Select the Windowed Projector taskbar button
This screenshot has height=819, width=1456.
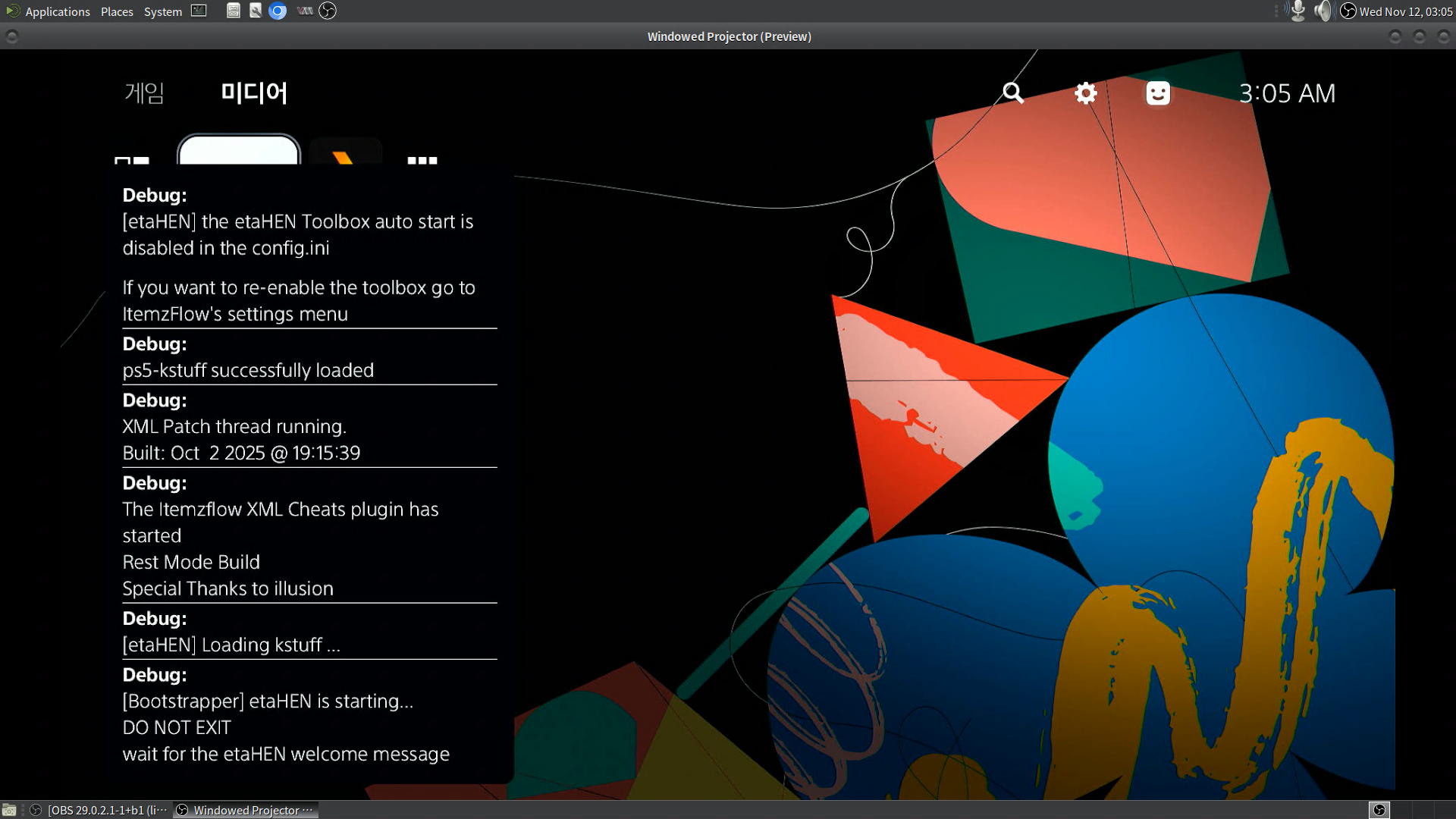[246, 810]
